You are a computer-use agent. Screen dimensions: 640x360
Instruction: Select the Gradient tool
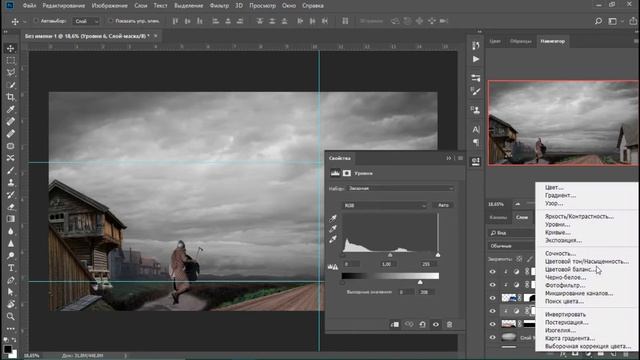coord(11,219)
